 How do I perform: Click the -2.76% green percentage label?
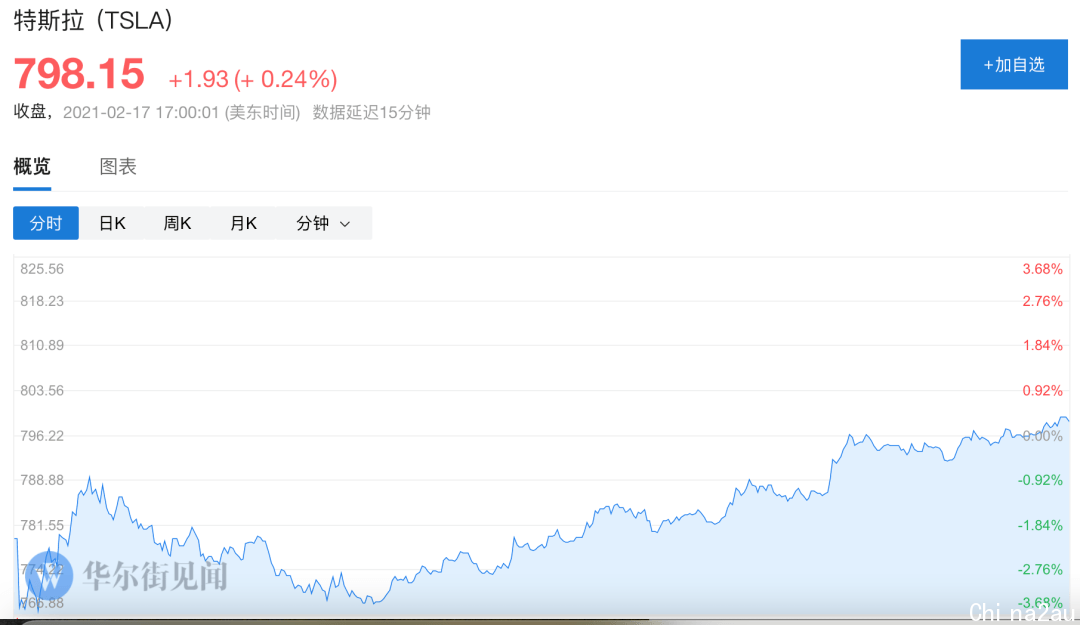click(x=1040, y=569)
